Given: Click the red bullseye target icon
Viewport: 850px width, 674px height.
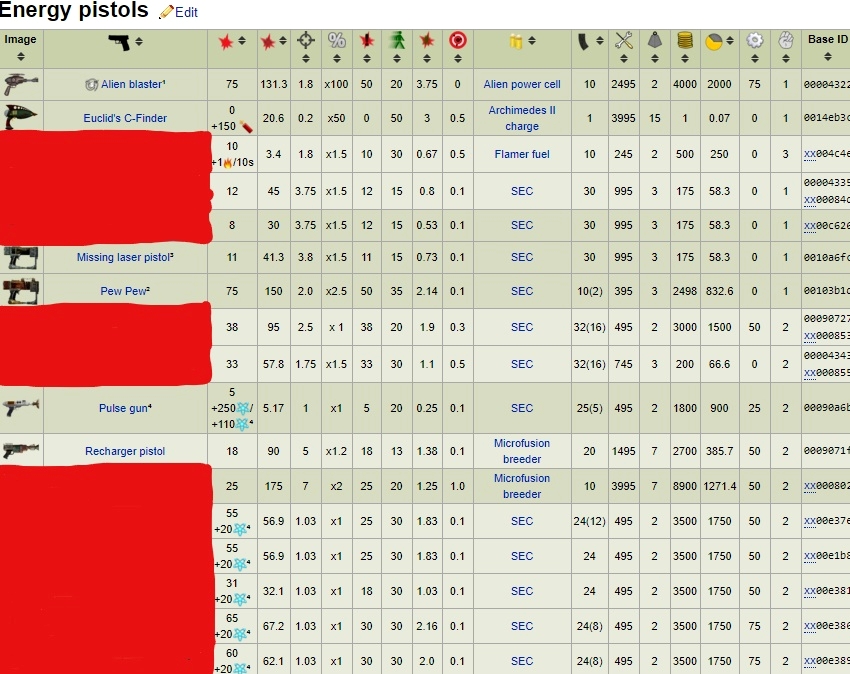Looking at the screenshot, I should [458, 41].
